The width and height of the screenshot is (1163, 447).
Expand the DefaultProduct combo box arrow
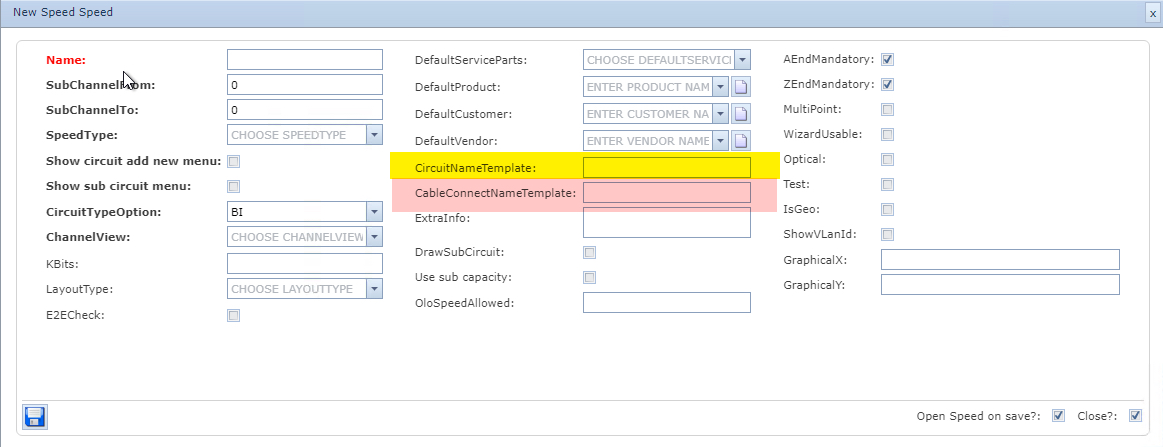(x=721, y=87)
